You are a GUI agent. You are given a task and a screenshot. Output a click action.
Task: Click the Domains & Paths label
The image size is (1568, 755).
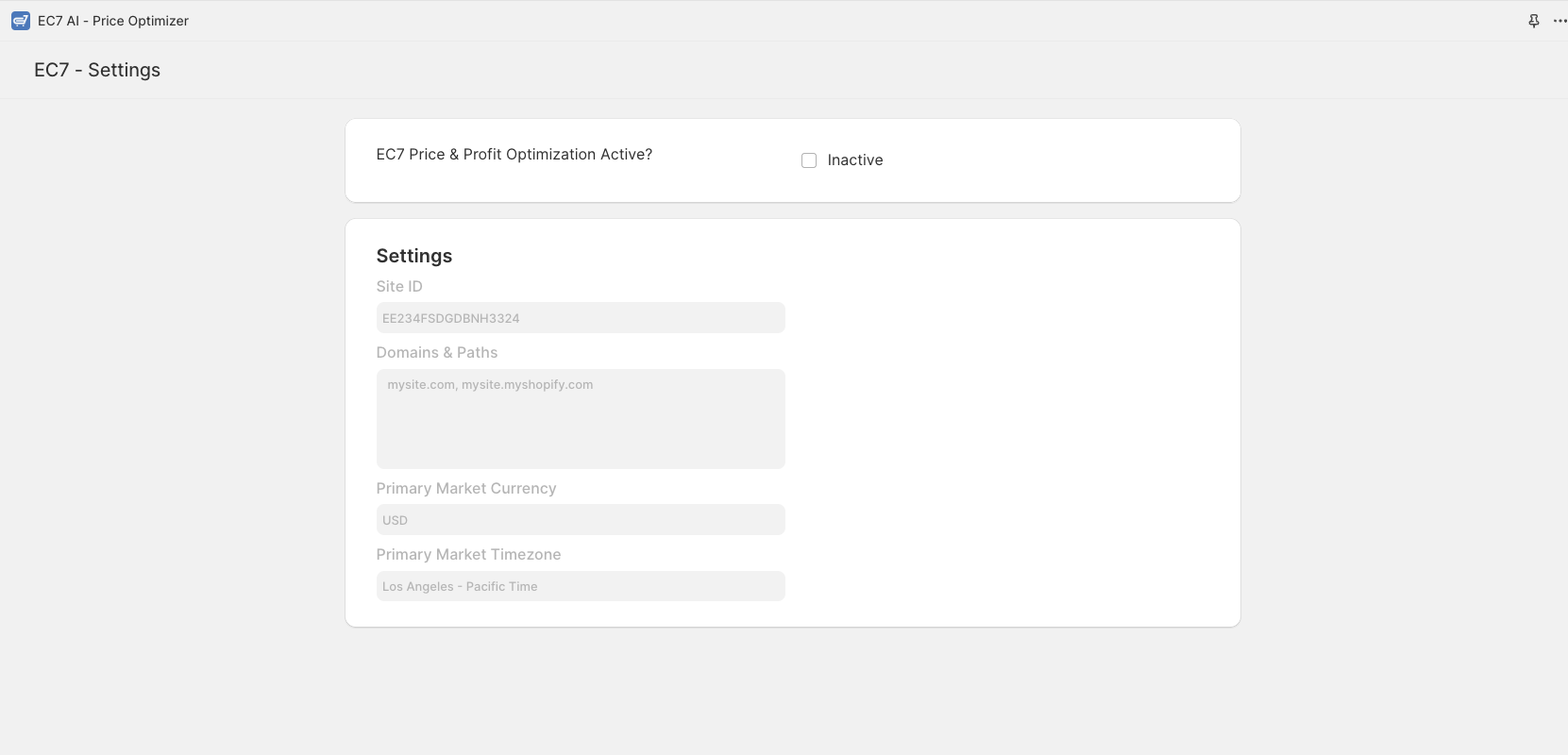437,352
